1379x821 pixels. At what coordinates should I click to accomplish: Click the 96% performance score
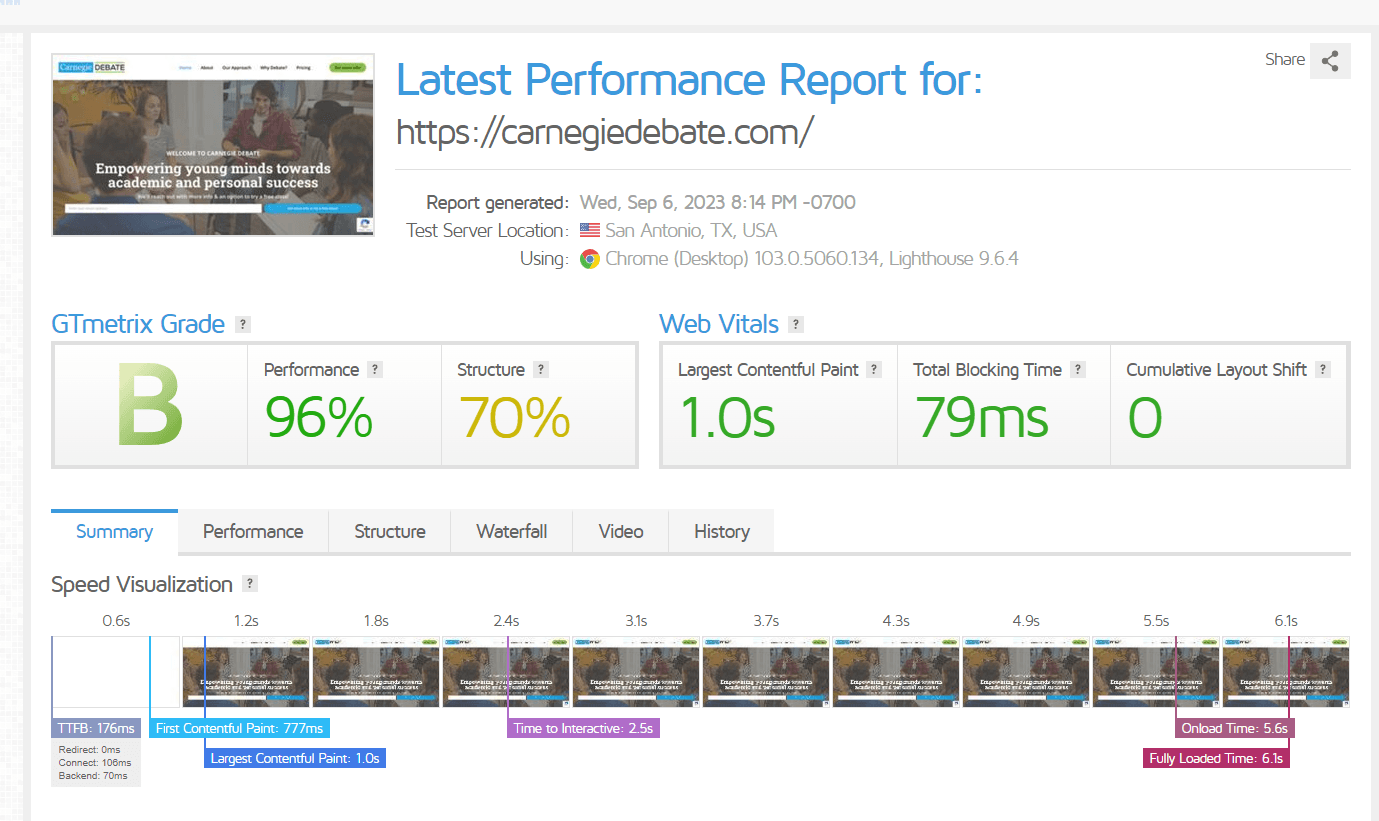click(319, 416)
